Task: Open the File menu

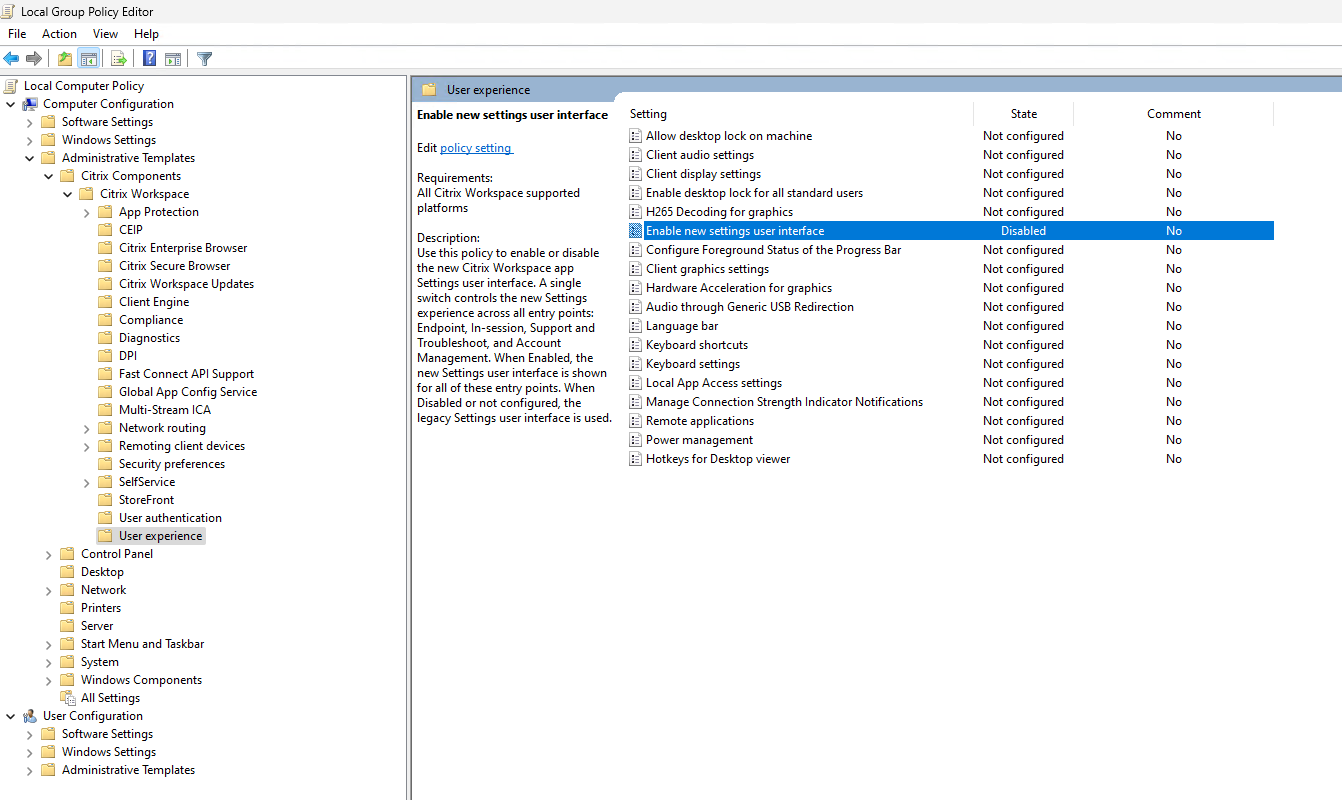Action: (x=17, y=34)
